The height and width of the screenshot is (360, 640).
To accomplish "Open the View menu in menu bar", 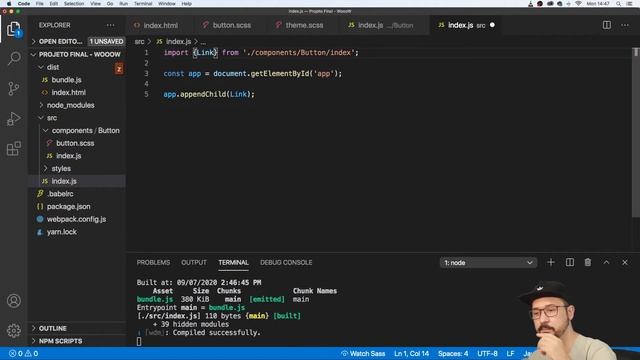I will (96, 3).
